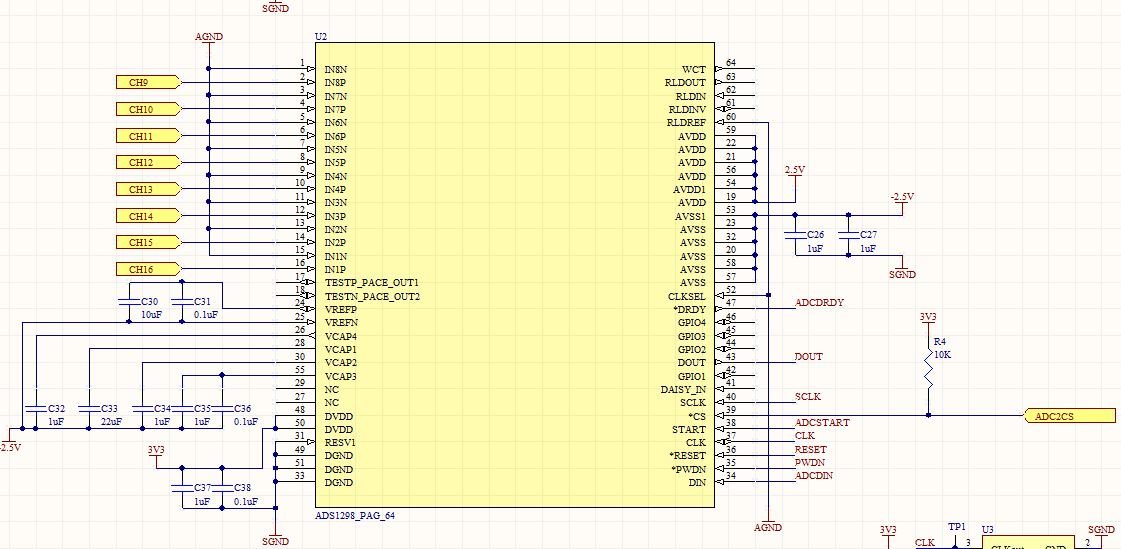1121x549 pixels.
Task: Click the ADCSTART net label
Action: pyautogui.click(x=822, y=423)
